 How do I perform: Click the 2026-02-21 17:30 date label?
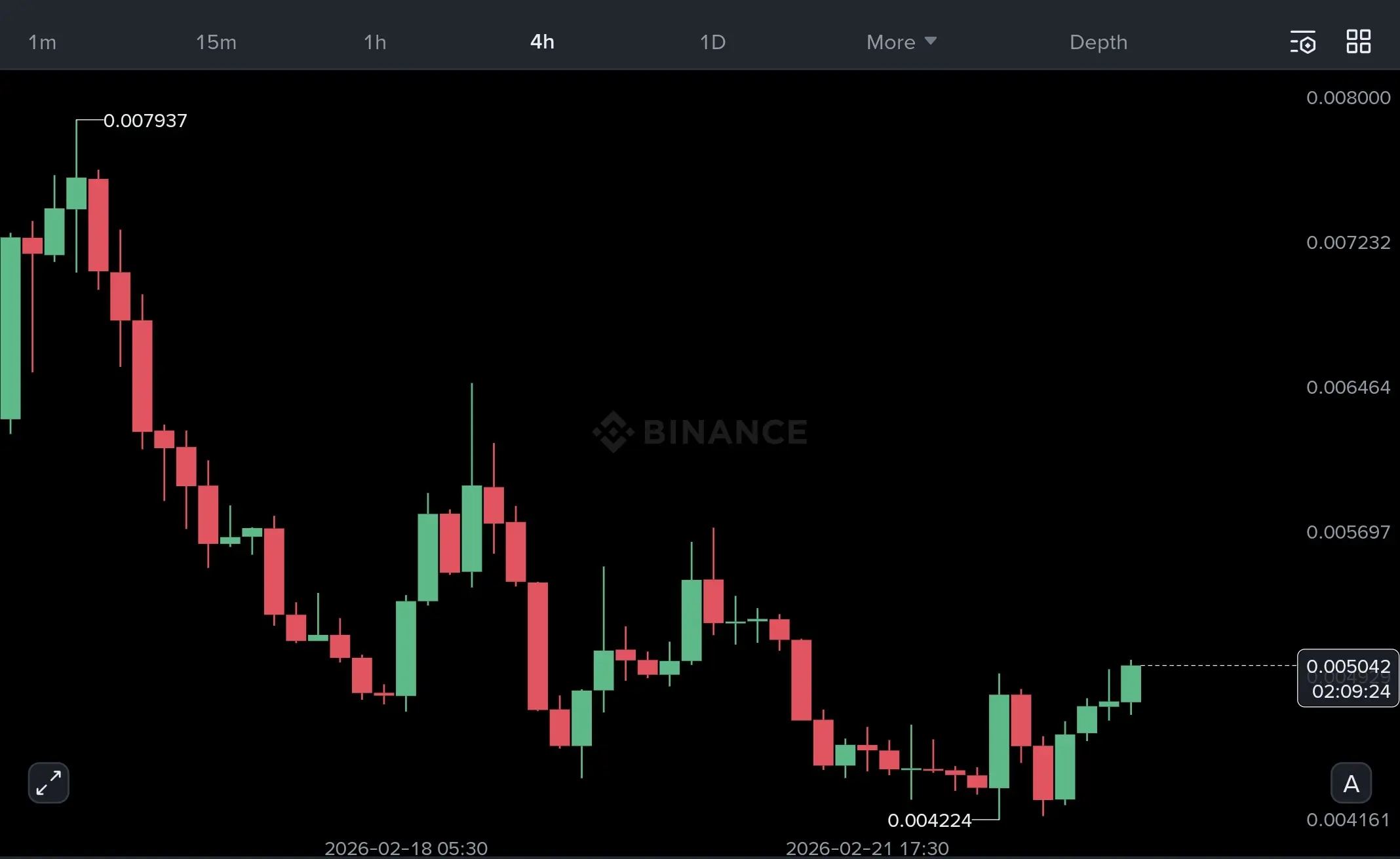(867, 849)
